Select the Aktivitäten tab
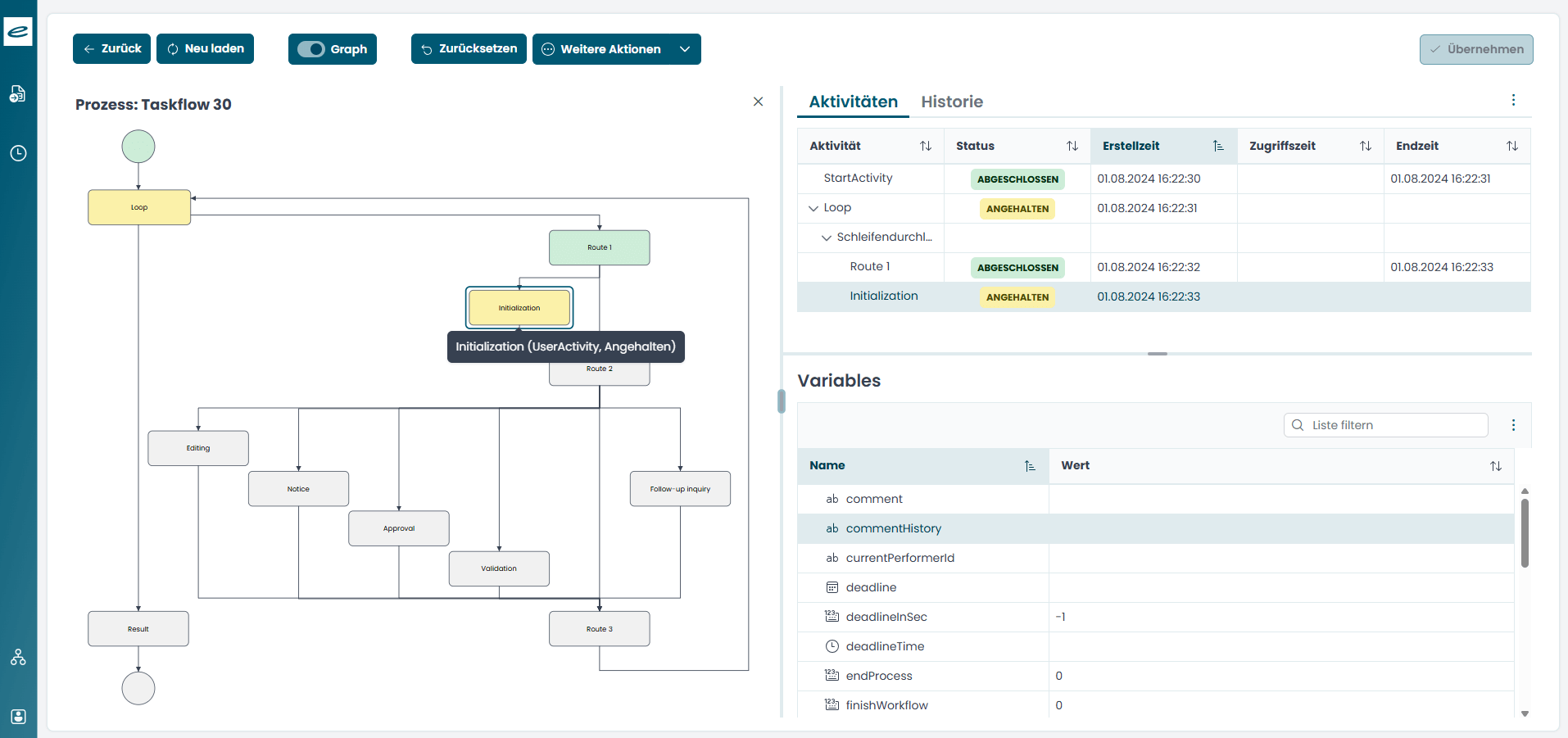The width and height of the screenshot is (1568, 738). (852, 102)
